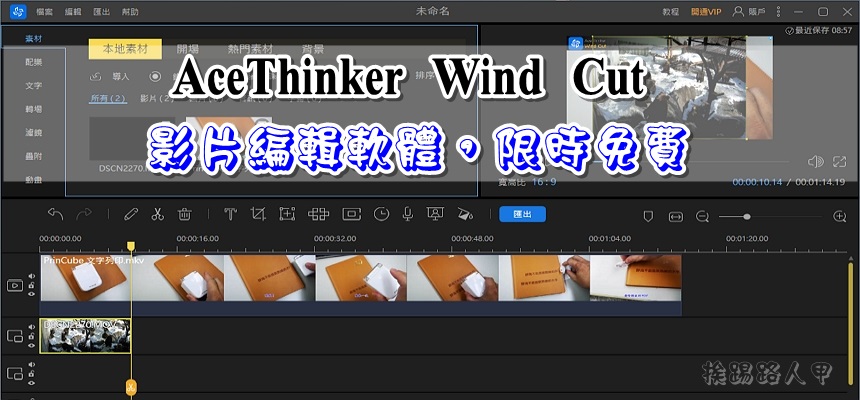Screen dimensions: 860x400
Task: Click the app logo in the title bar
Action: click(18, 12)
